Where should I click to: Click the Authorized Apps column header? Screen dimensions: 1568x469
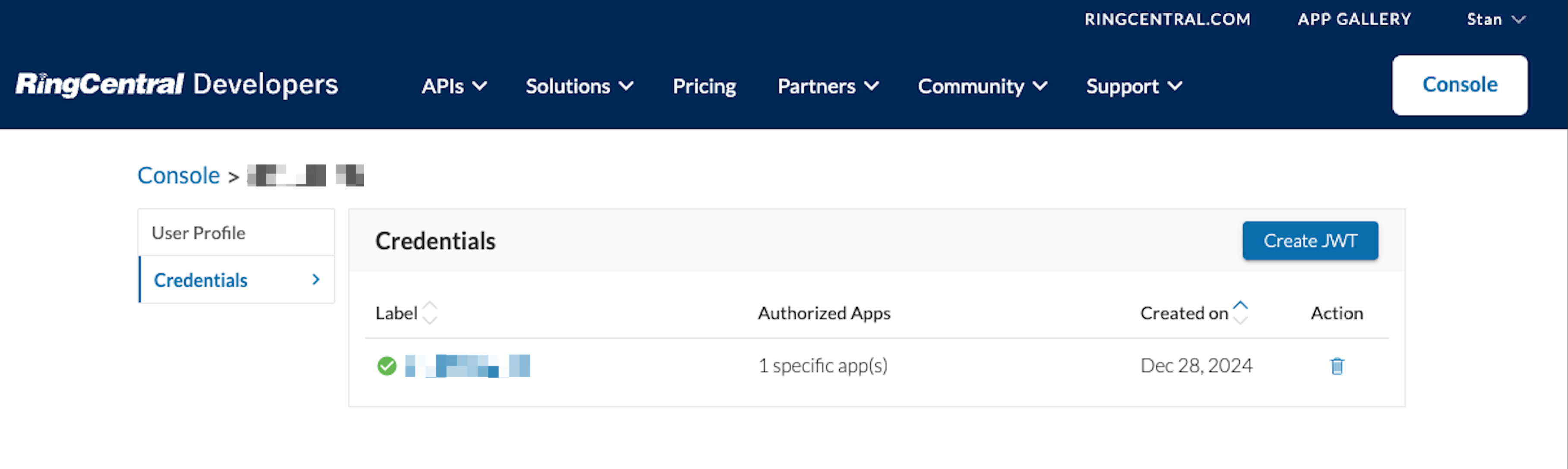[824, 313]
